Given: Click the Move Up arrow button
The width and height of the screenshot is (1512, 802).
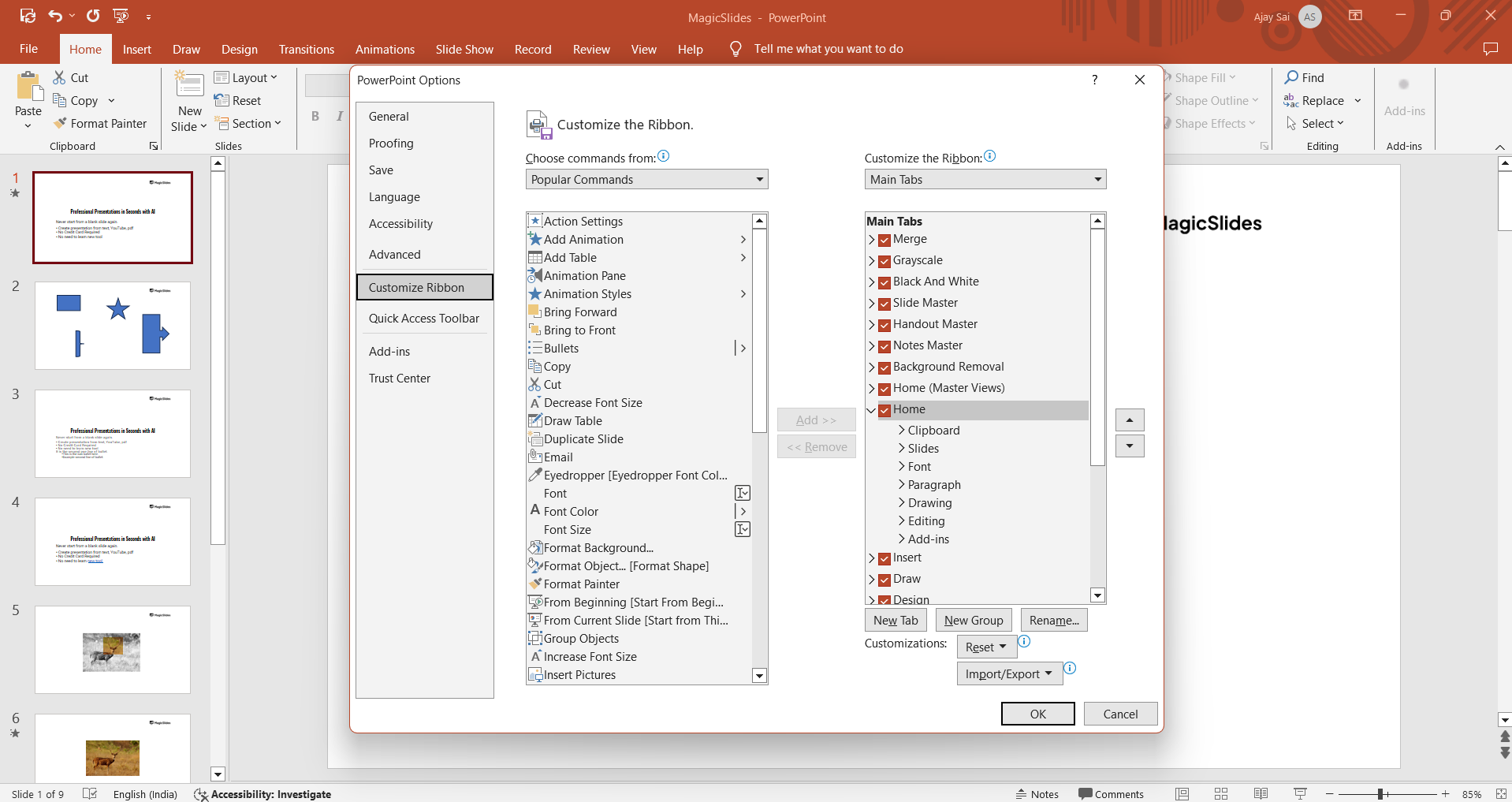Looking at the screenshot, I should [x=1130, y=420].
